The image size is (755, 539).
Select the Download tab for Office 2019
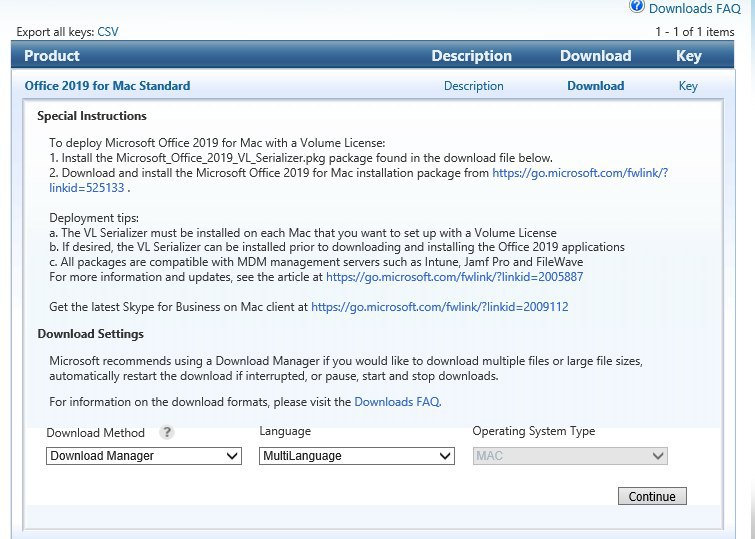click(596, 86)
